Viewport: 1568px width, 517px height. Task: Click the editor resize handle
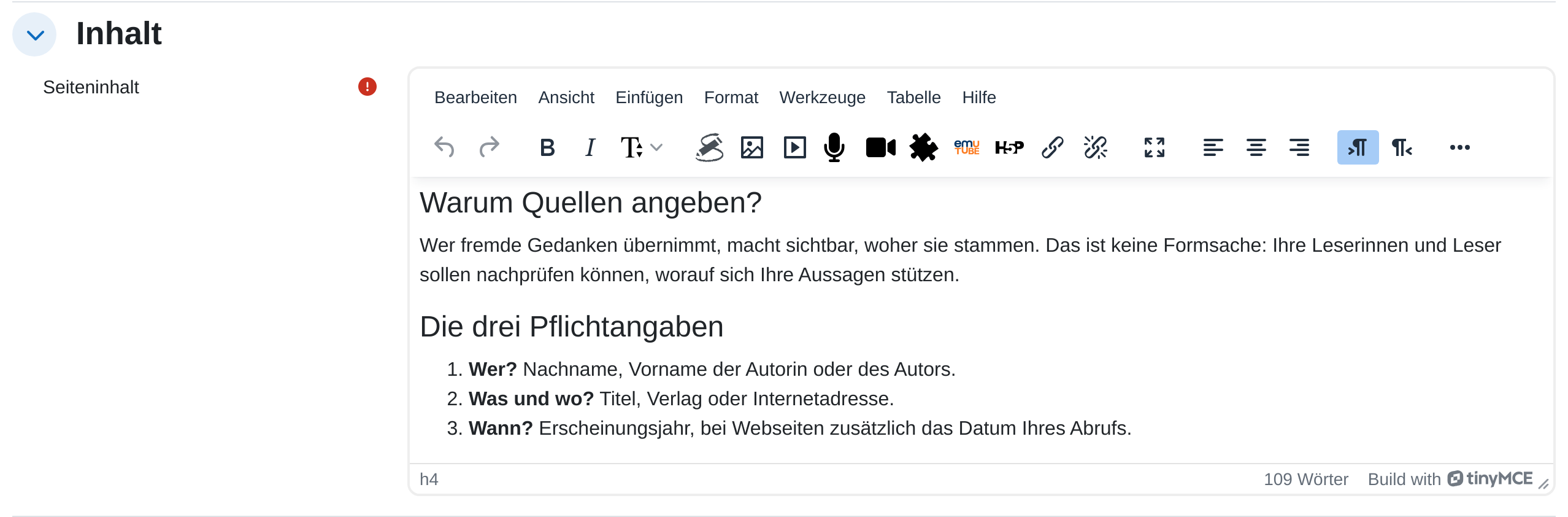(x=1543, y=484)
